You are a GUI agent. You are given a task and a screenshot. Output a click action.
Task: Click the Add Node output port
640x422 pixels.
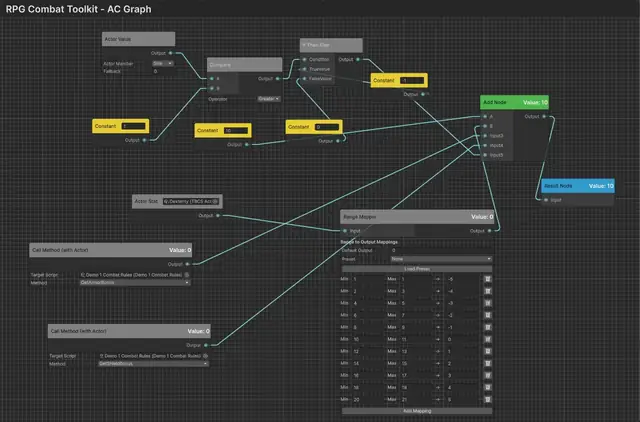click(x=544, y=116)
